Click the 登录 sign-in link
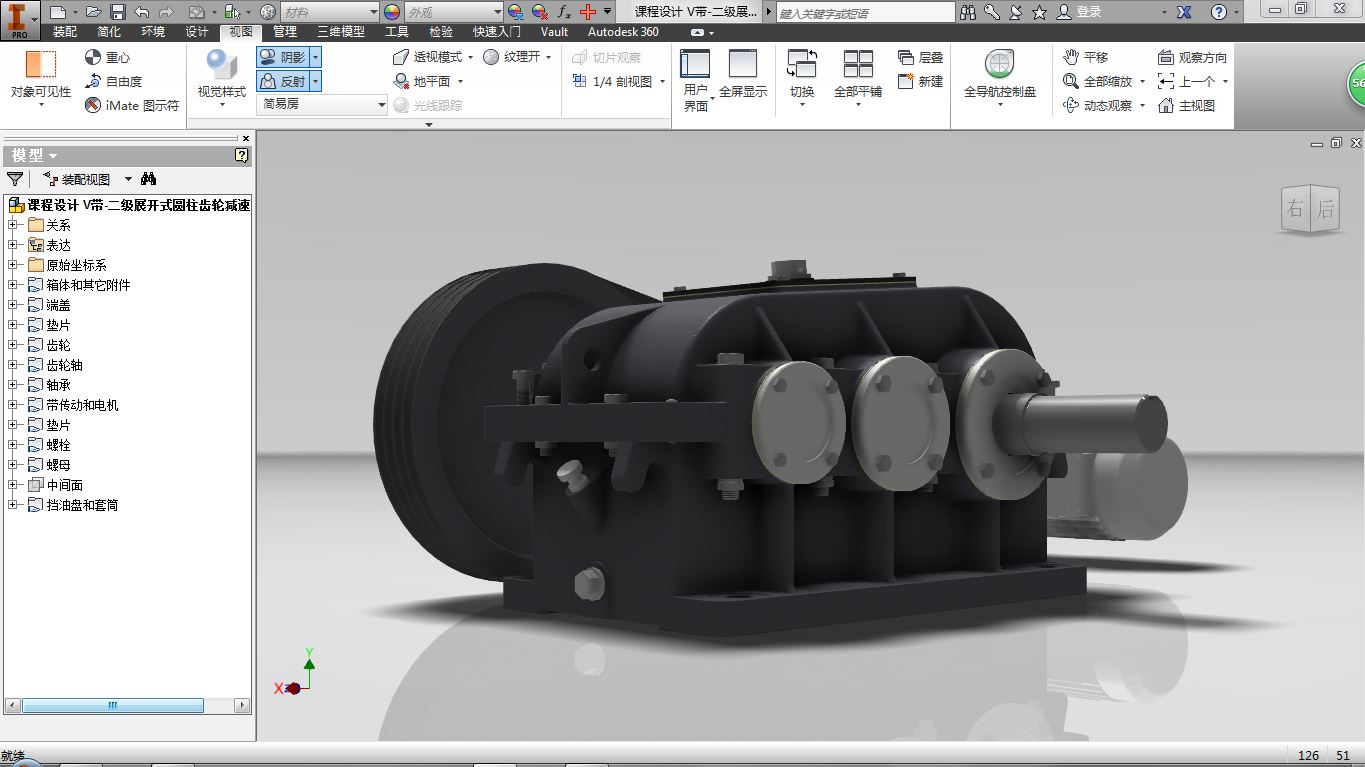Screen dimensions: 1365x767 click(1089, 12)
